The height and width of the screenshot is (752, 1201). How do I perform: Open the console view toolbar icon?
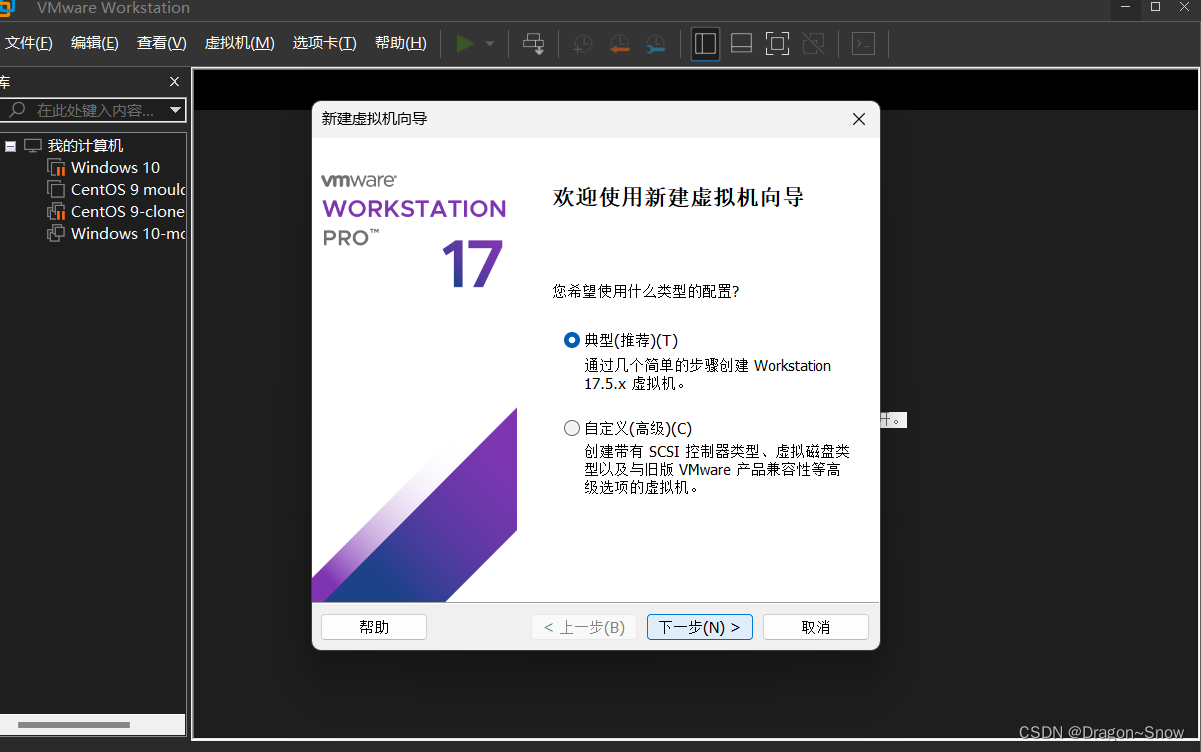point(863,43)
